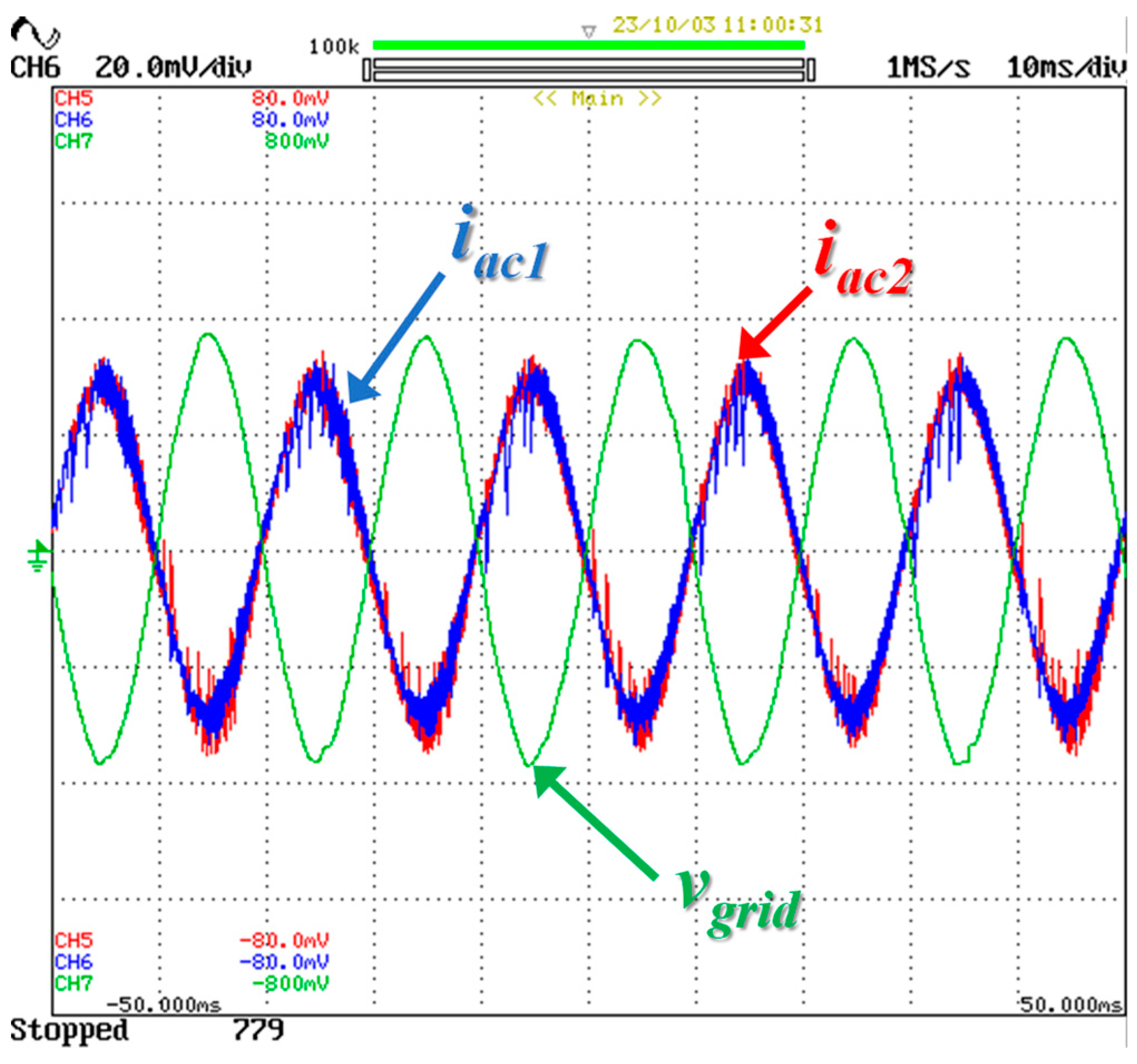Click the 10ms/div timebase readout

(1067, 68)
